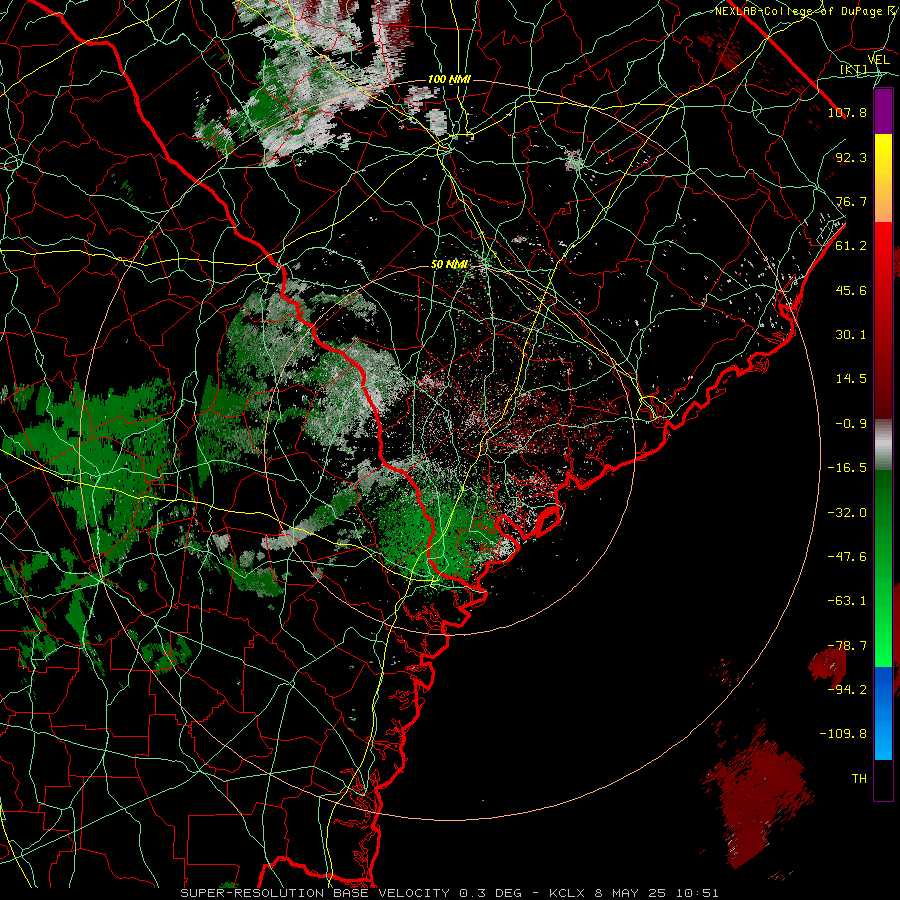
Task: Select the -109.8 legend value
Action: [843, 734]
